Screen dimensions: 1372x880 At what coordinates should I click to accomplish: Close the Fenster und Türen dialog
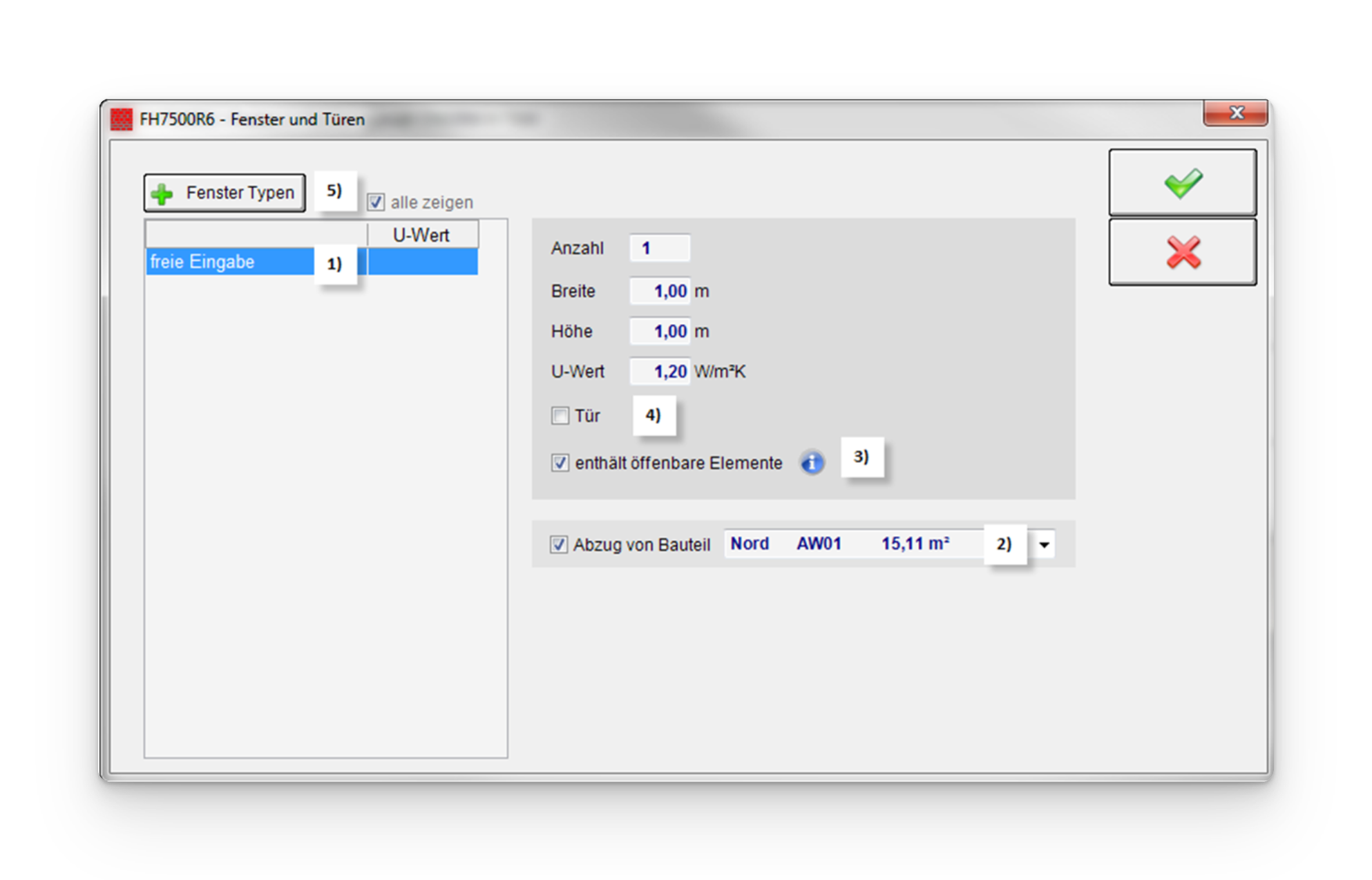point(1235,113)
